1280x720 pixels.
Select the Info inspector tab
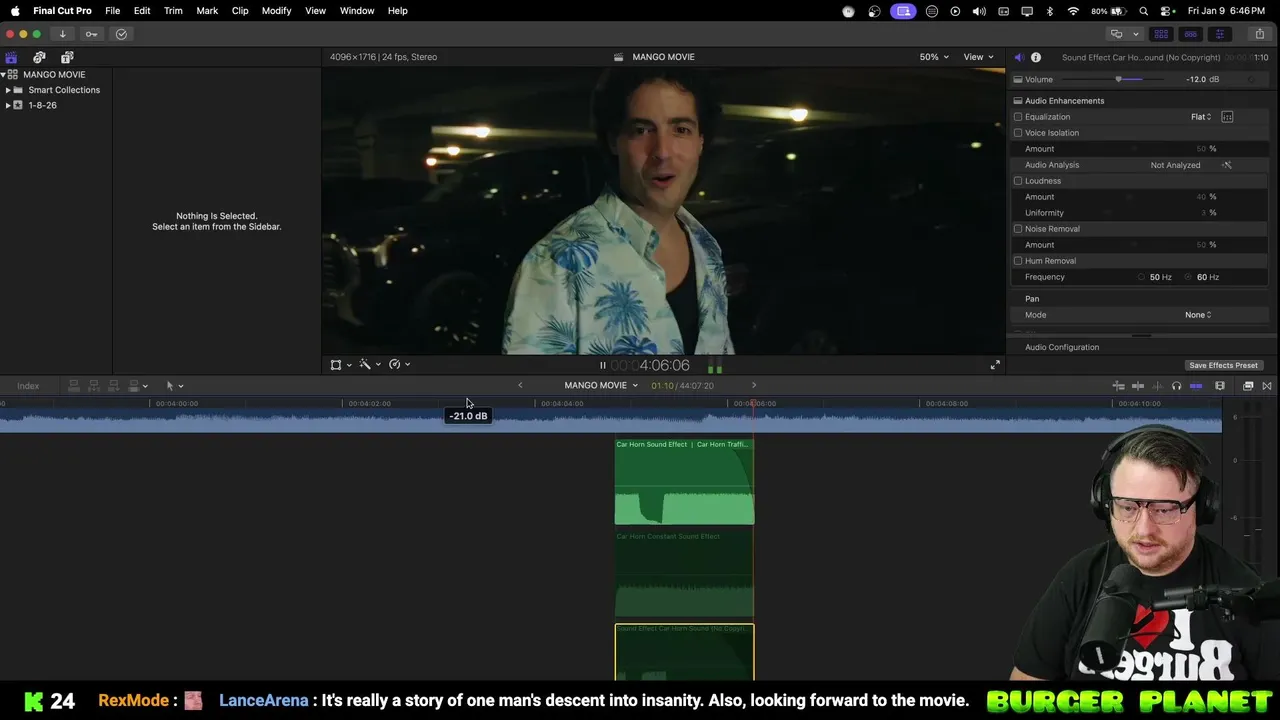(1036, 58)
